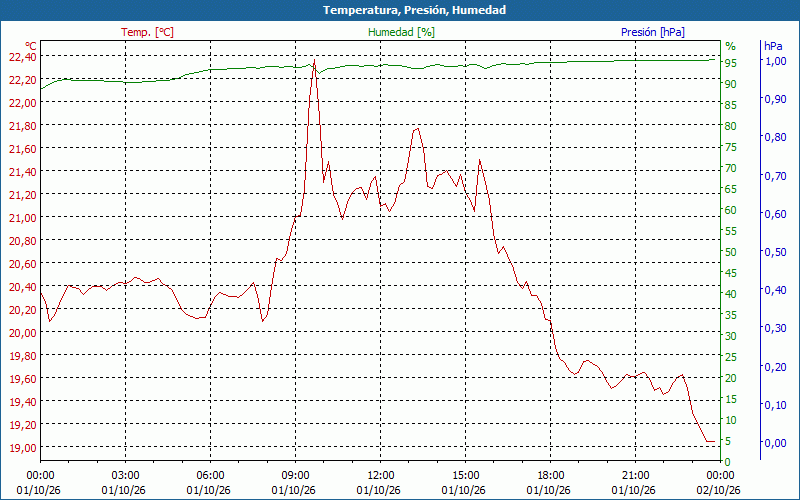Click the 'Presión [hPa]' legend label
Screen dimensions: 800x500
click(x=653, y=32)
